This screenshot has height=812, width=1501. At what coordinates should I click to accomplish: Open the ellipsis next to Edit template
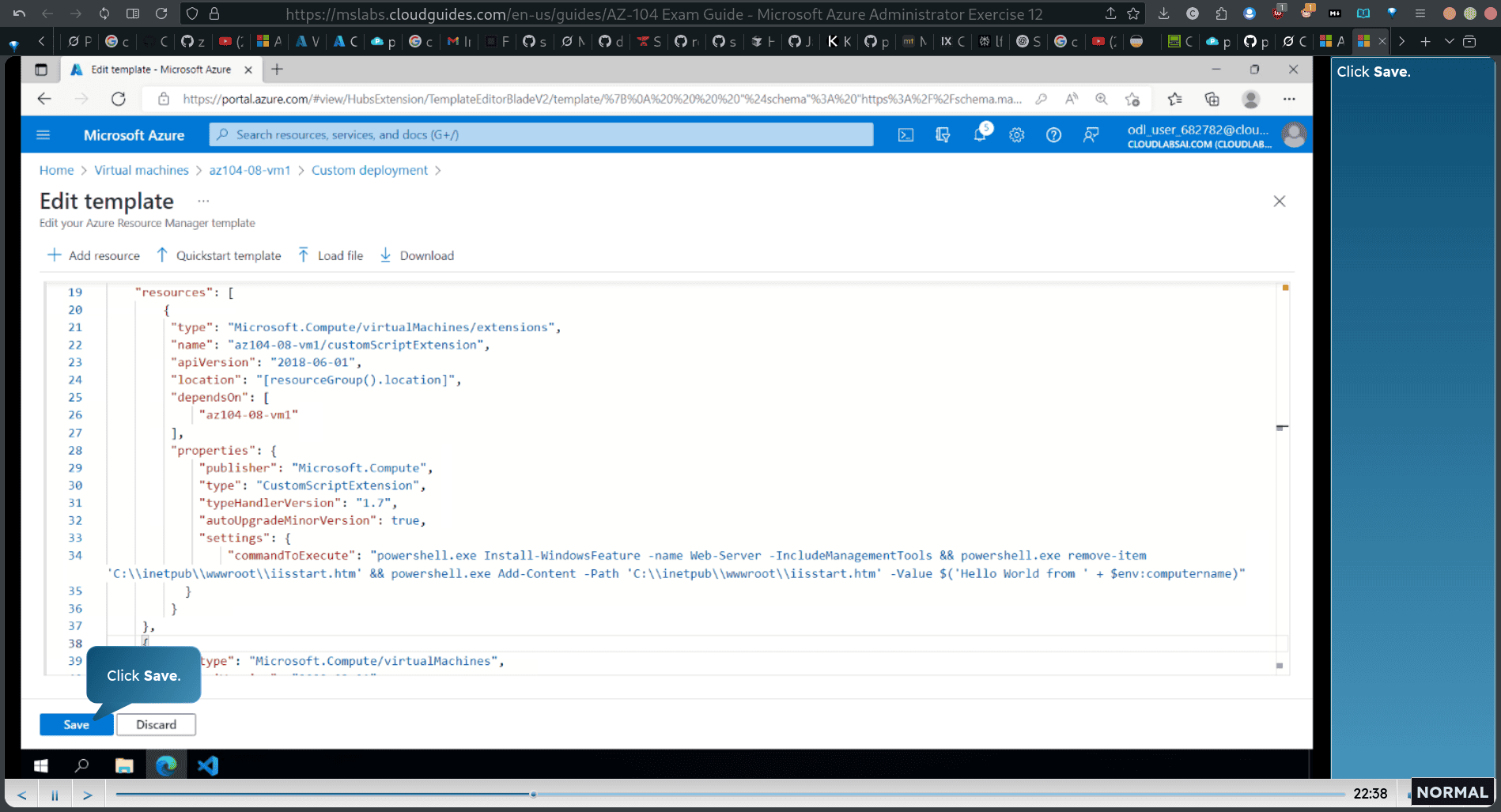[x=203, y=201]
